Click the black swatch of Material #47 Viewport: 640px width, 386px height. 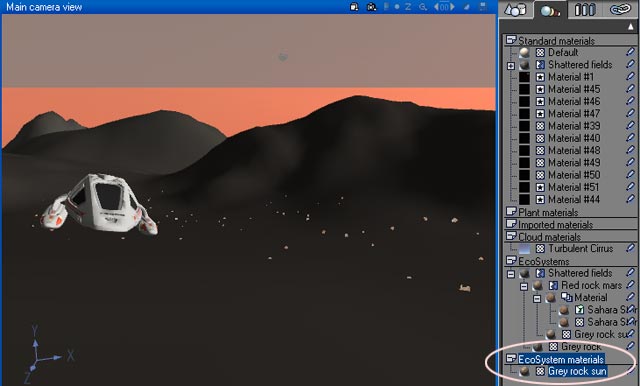click(x=524, y=113)
